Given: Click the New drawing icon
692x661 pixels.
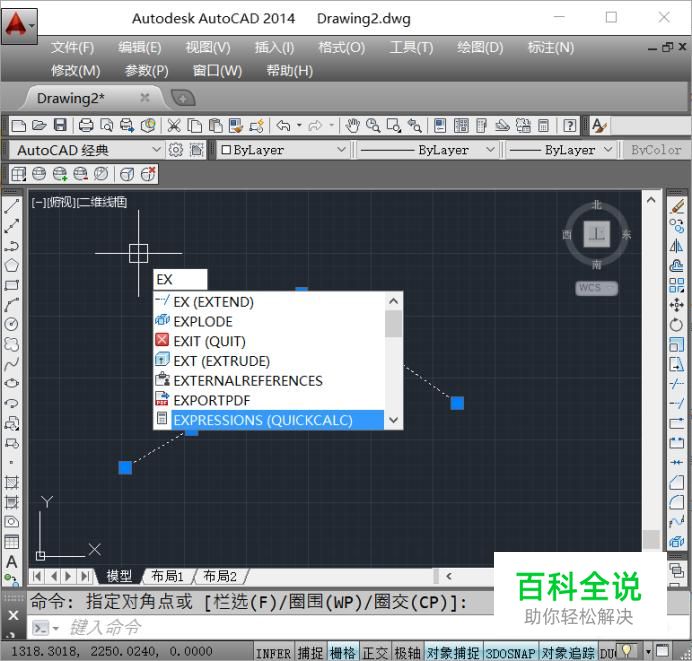Looking at the screenshot, I should 19,126.
